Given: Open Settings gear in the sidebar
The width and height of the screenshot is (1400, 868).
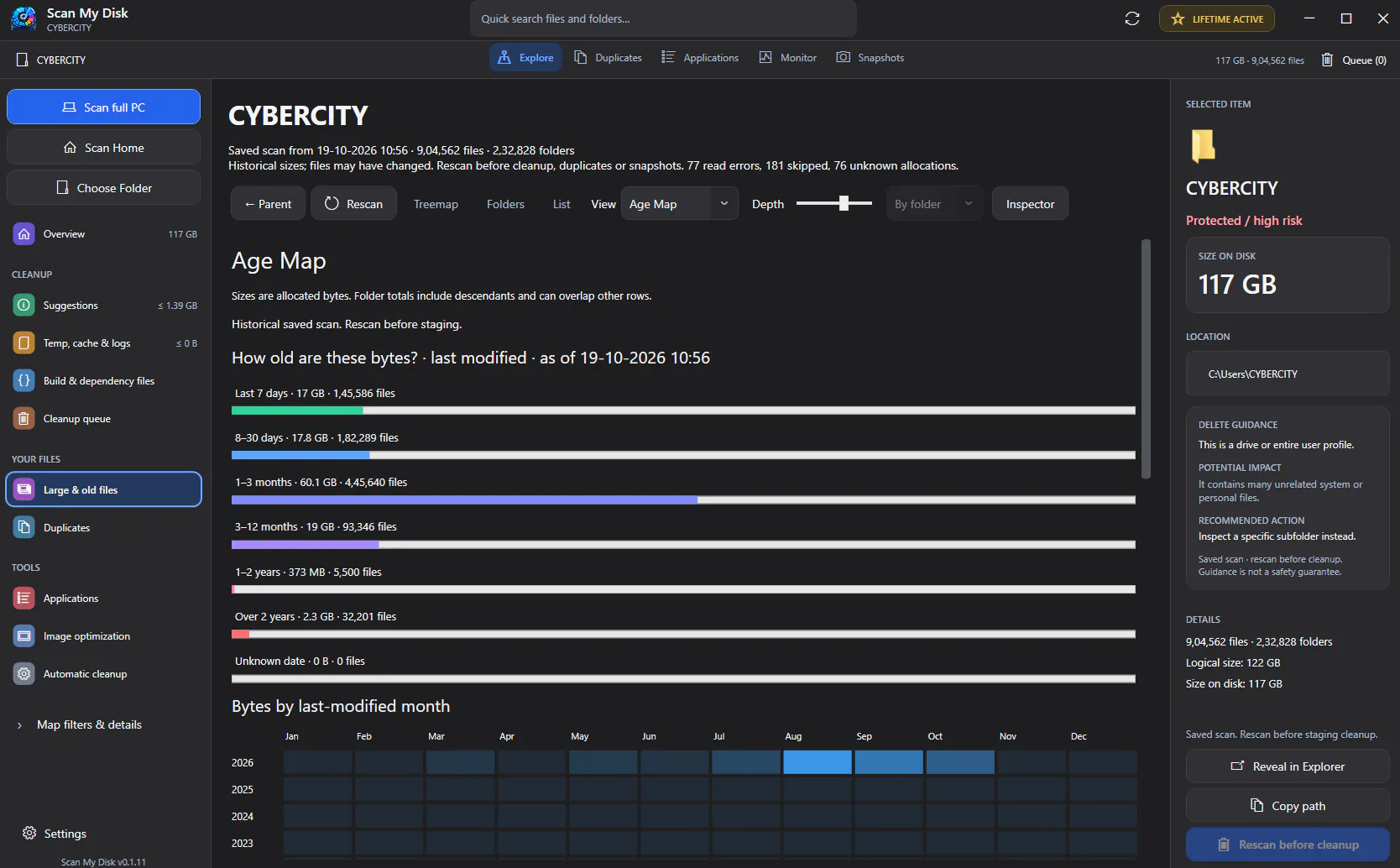Looking at the screenshot, I should (29, 833).
